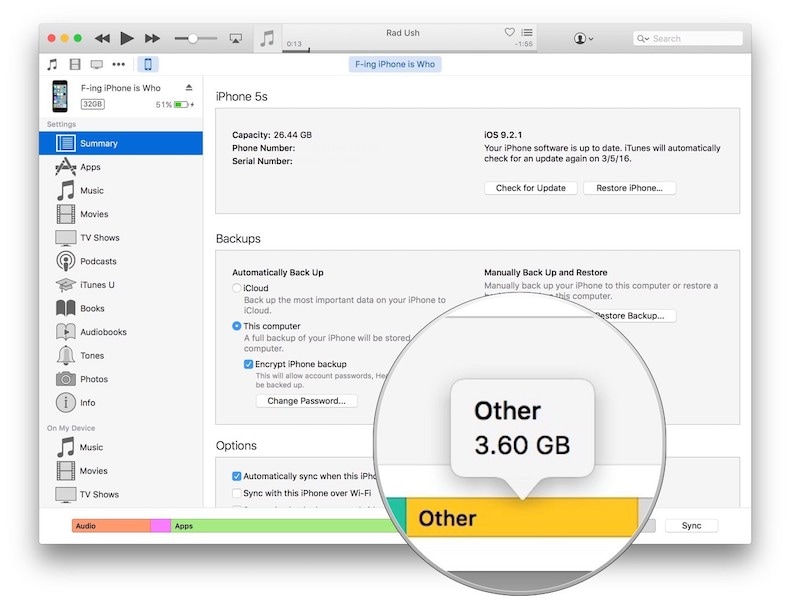
Task: Skip to next track with fast-forward
Action: point(152,38)
